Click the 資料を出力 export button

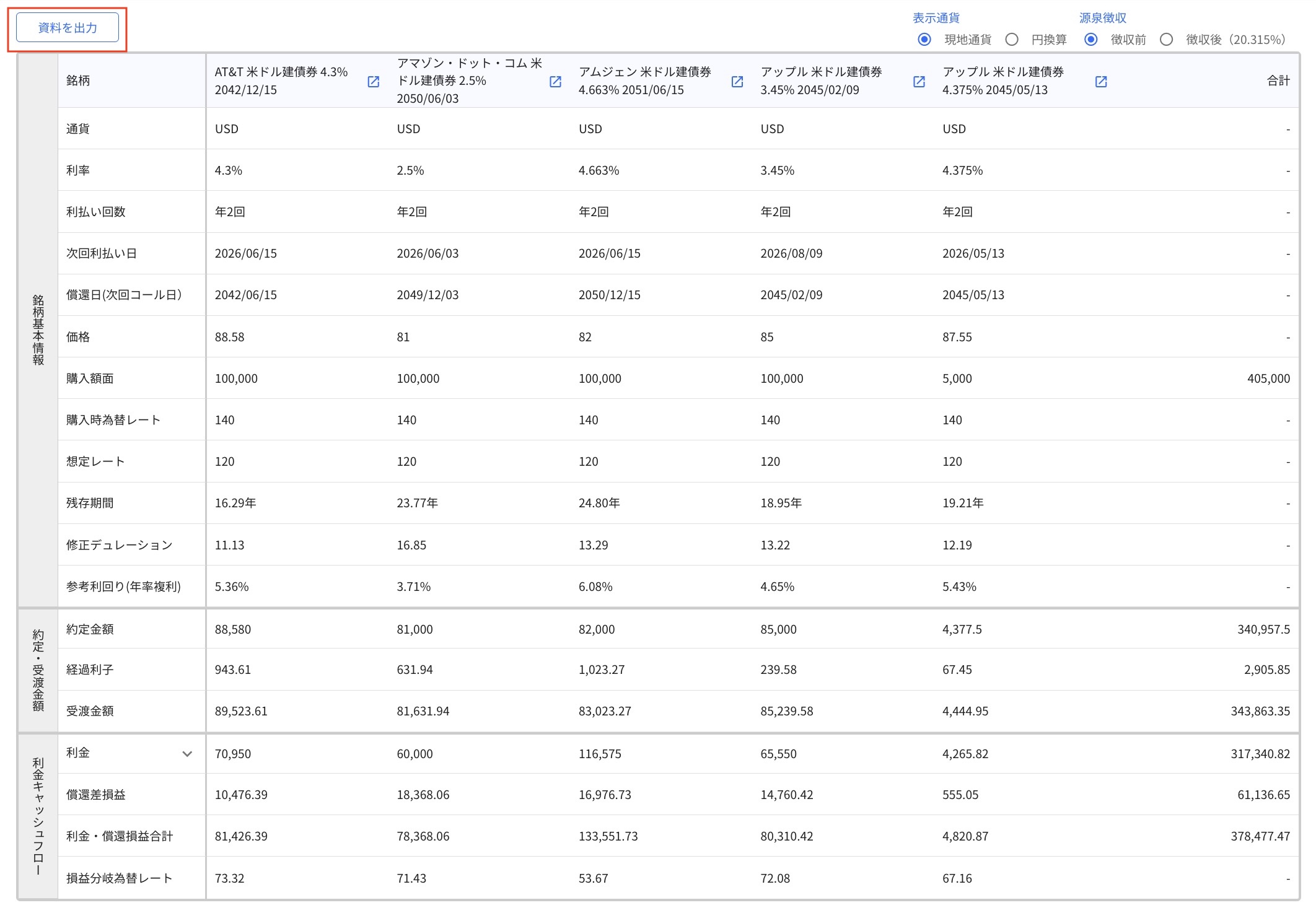pos(68,27)
